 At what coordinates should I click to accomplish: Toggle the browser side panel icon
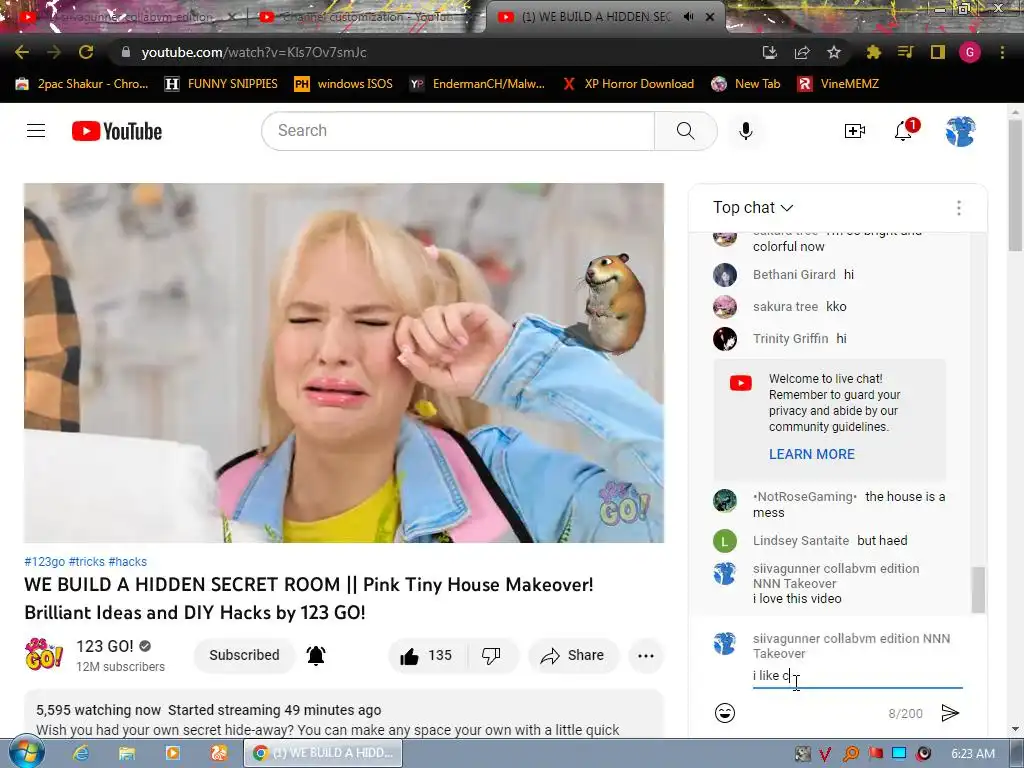pos(937,52)
